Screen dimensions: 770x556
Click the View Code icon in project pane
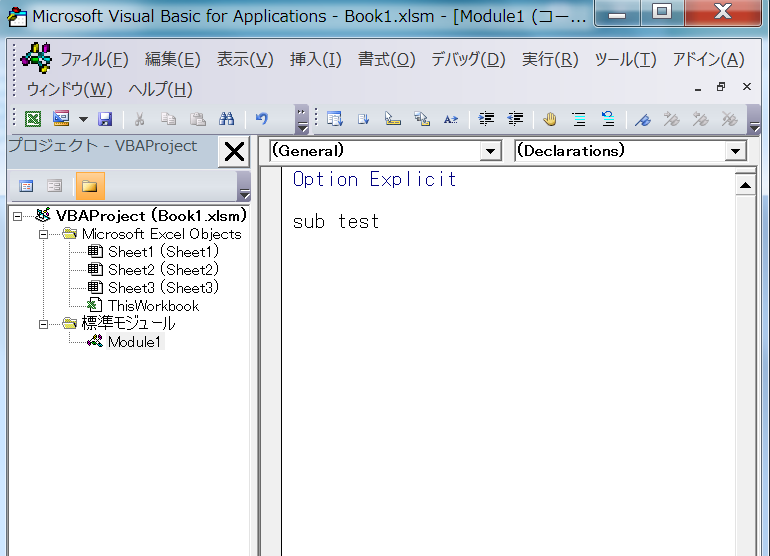tap(26, 186)
